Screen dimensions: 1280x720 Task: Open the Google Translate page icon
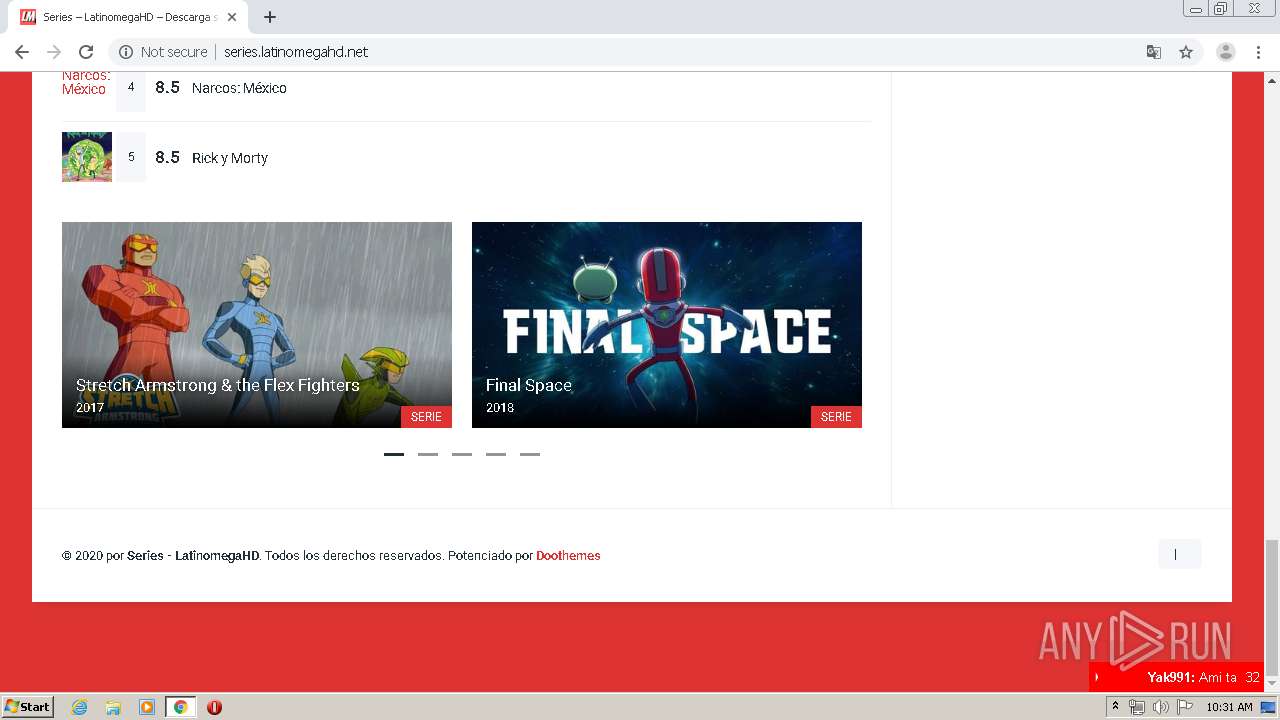coord(1153,52)
